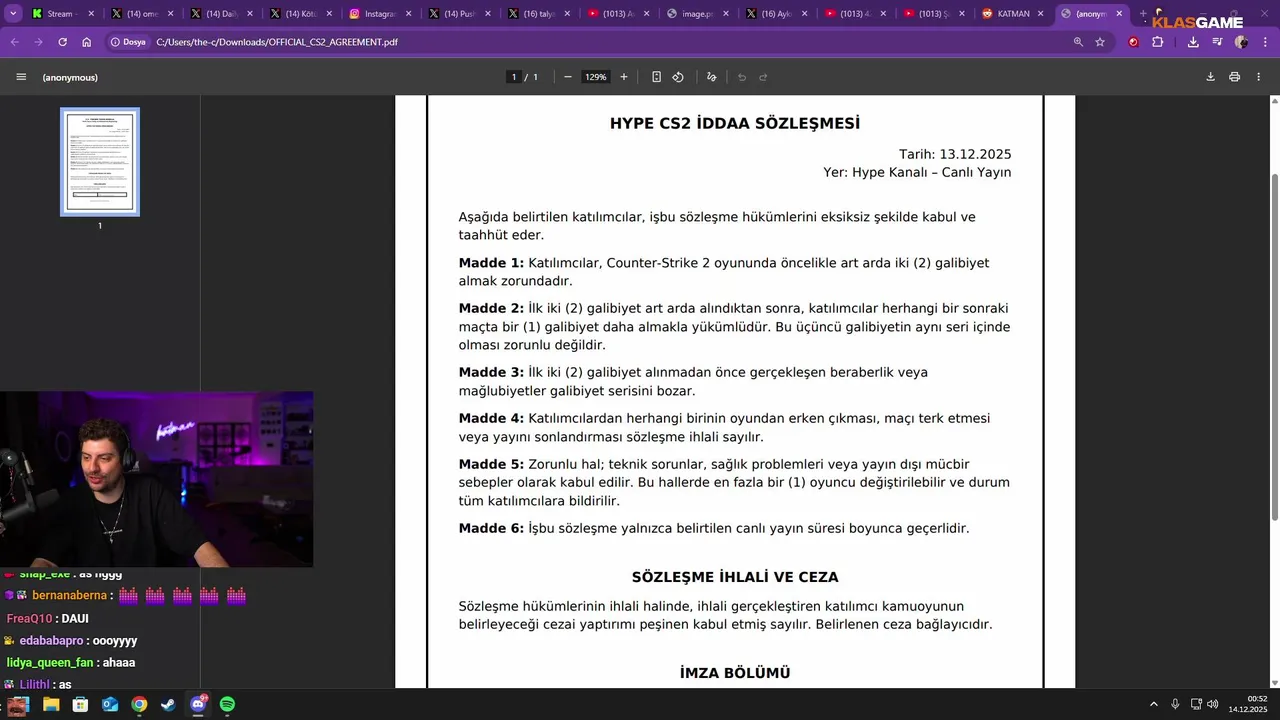Zoom in with the plus button
This screenshot has width=1280, height=720.
click(x=624, y=77)
